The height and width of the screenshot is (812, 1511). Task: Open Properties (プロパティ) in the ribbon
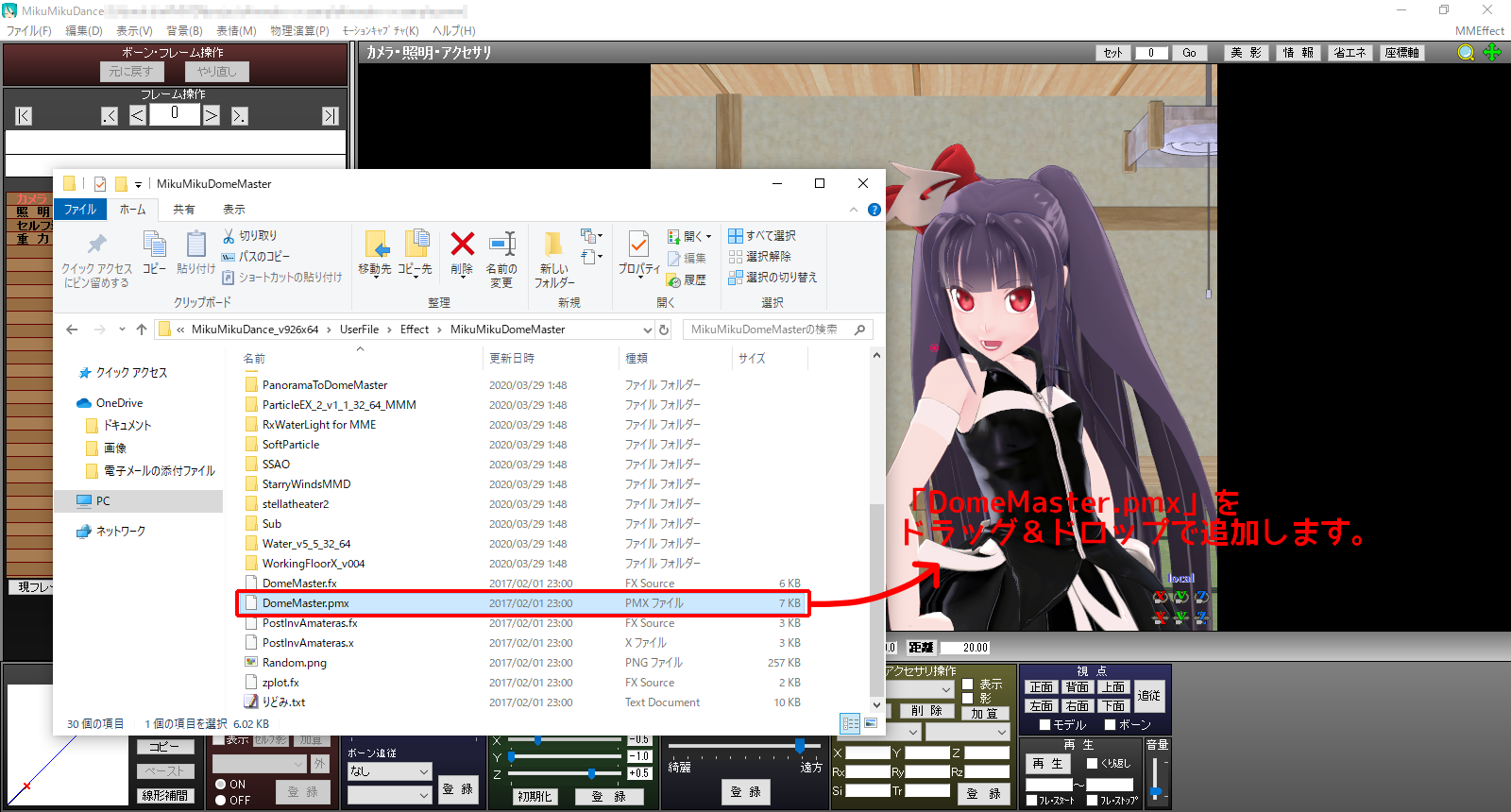(638, 244)
